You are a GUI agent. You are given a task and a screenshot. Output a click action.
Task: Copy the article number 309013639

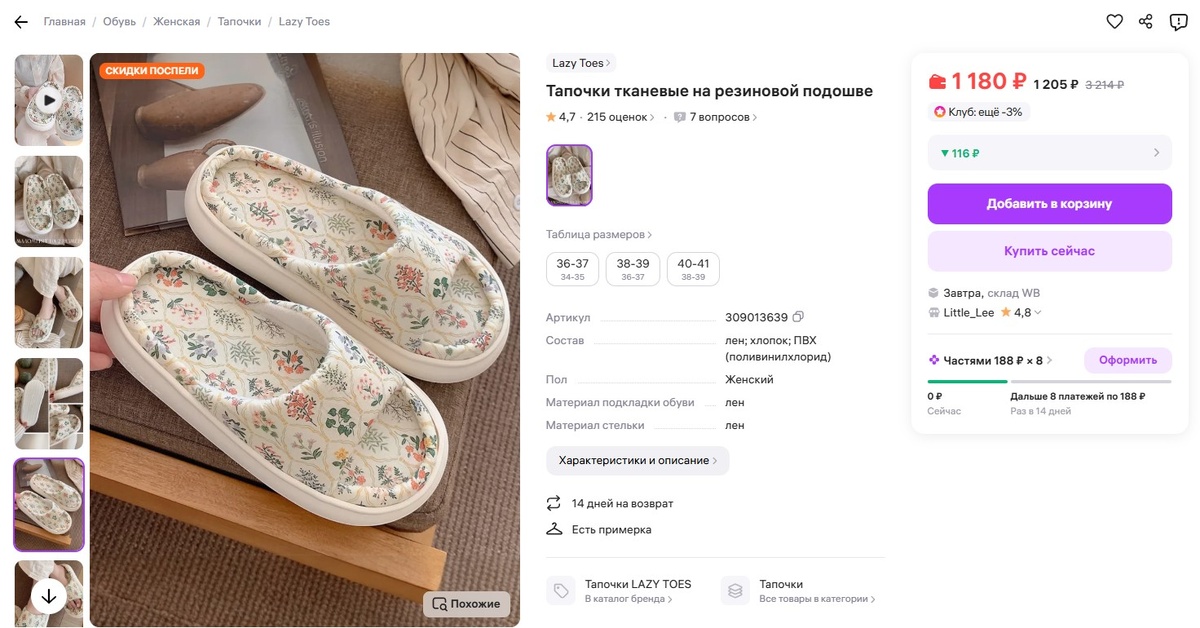coord(798,318)
